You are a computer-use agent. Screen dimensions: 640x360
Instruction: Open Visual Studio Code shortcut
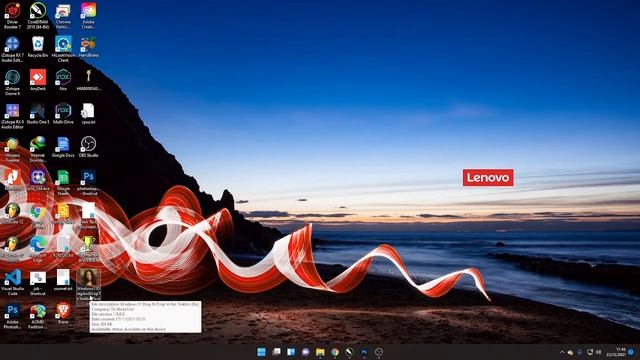12,282
